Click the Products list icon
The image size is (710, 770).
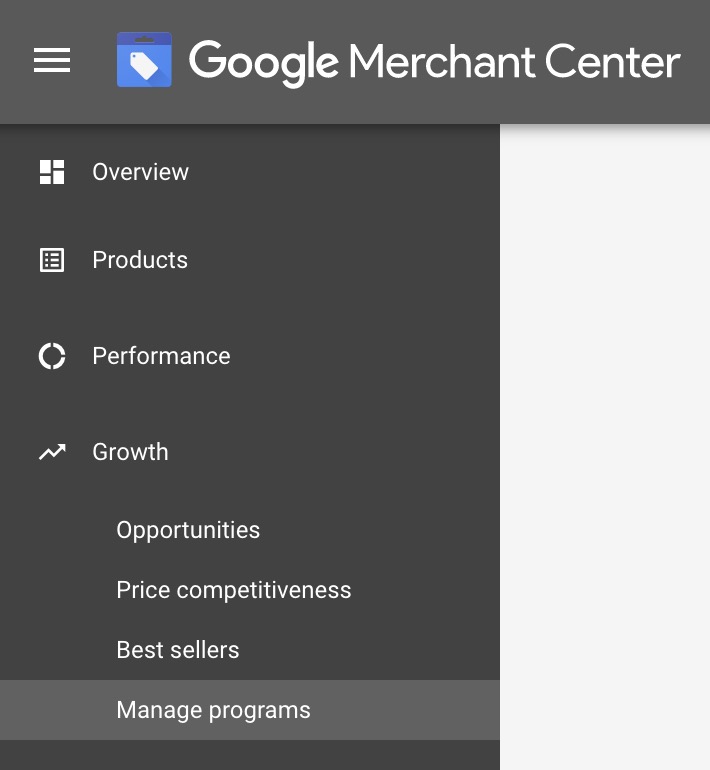tap(52, 260)
